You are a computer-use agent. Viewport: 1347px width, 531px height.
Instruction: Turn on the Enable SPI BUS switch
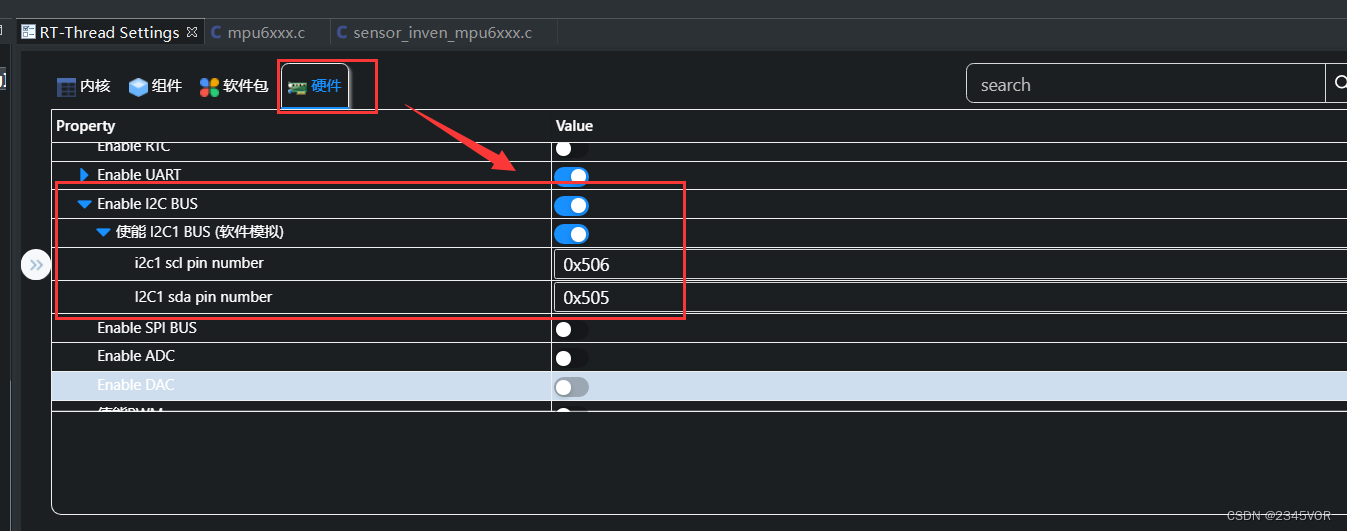(x=571, y=329)
